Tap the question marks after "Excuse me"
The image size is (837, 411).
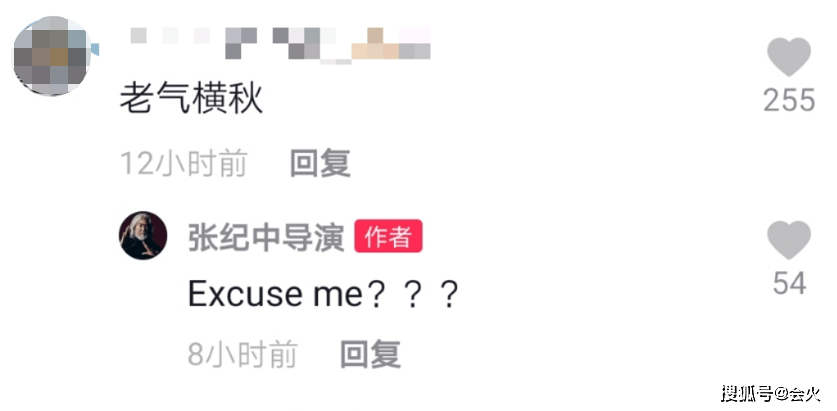413,295
